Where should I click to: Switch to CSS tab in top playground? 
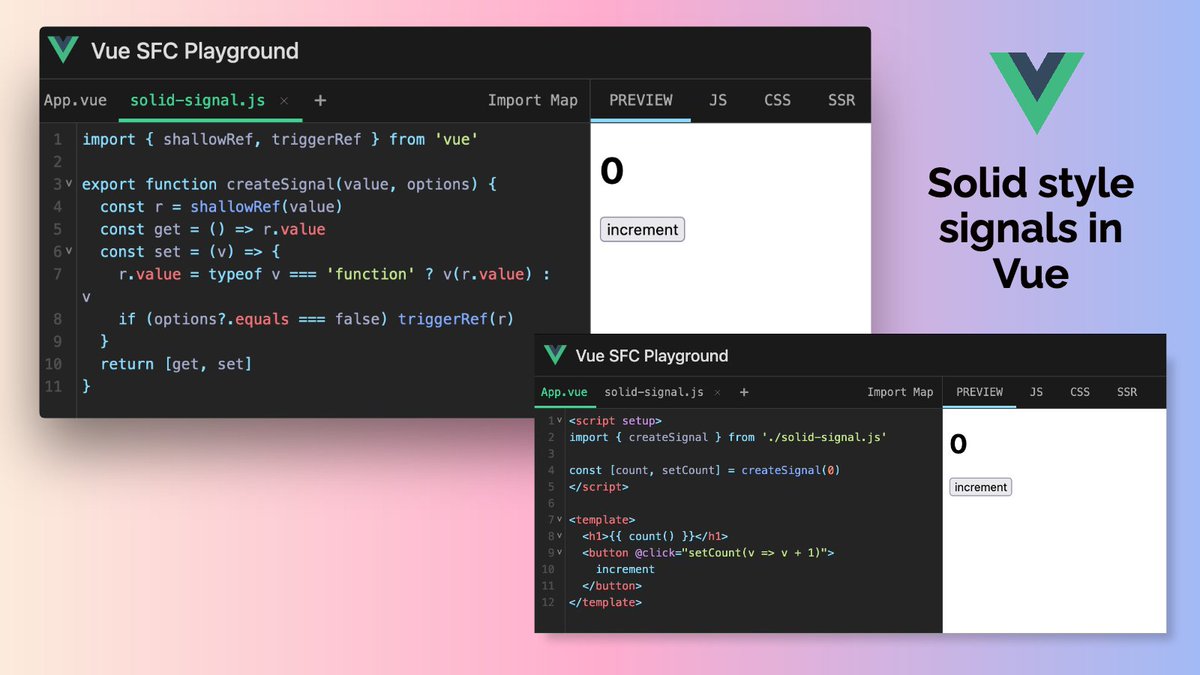click(x=777, y=100)
